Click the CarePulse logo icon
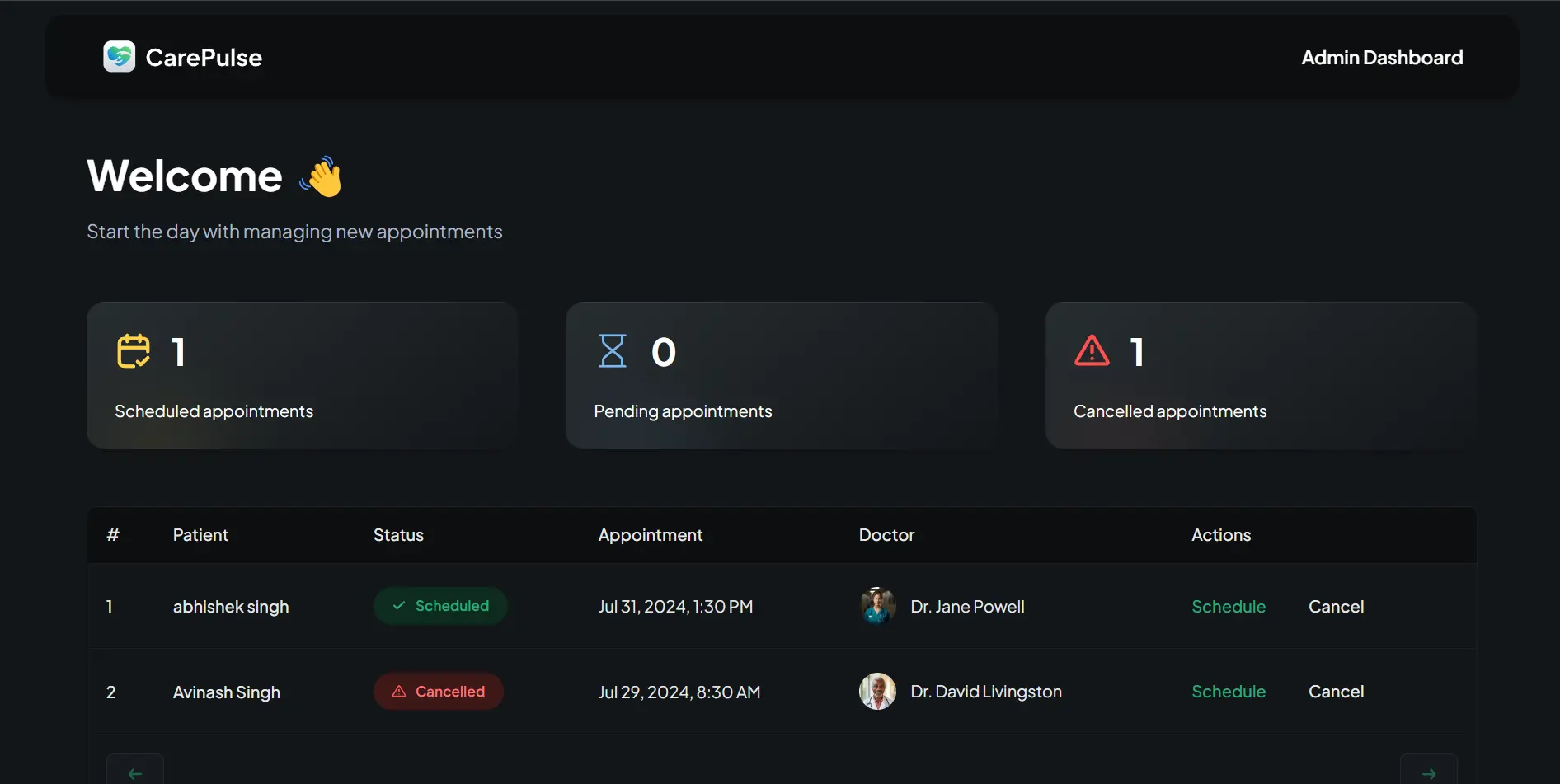Image resolution: width=1560 pixels, height=784 pixels. tap(119, 57)
